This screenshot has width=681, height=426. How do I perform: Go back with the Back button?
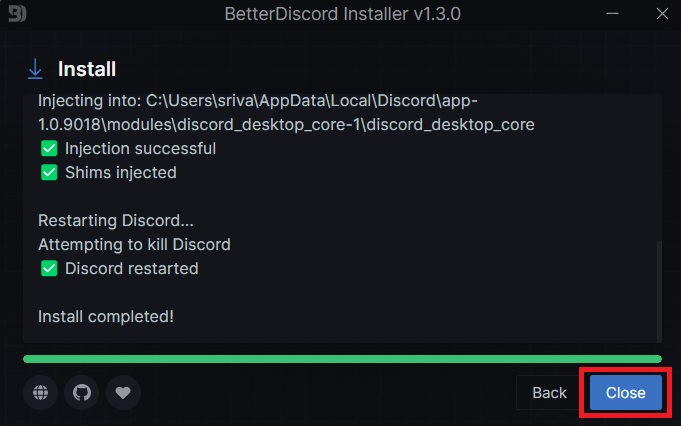549,393
